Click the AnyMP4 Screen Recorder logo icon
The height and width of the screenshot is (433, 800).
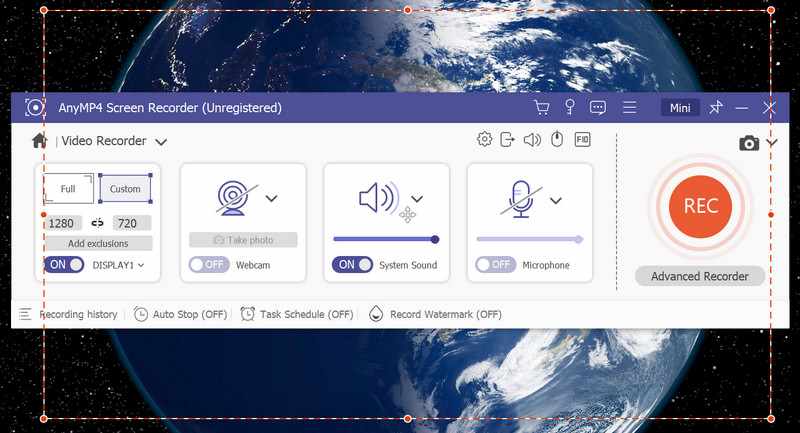tap(35, 108)
